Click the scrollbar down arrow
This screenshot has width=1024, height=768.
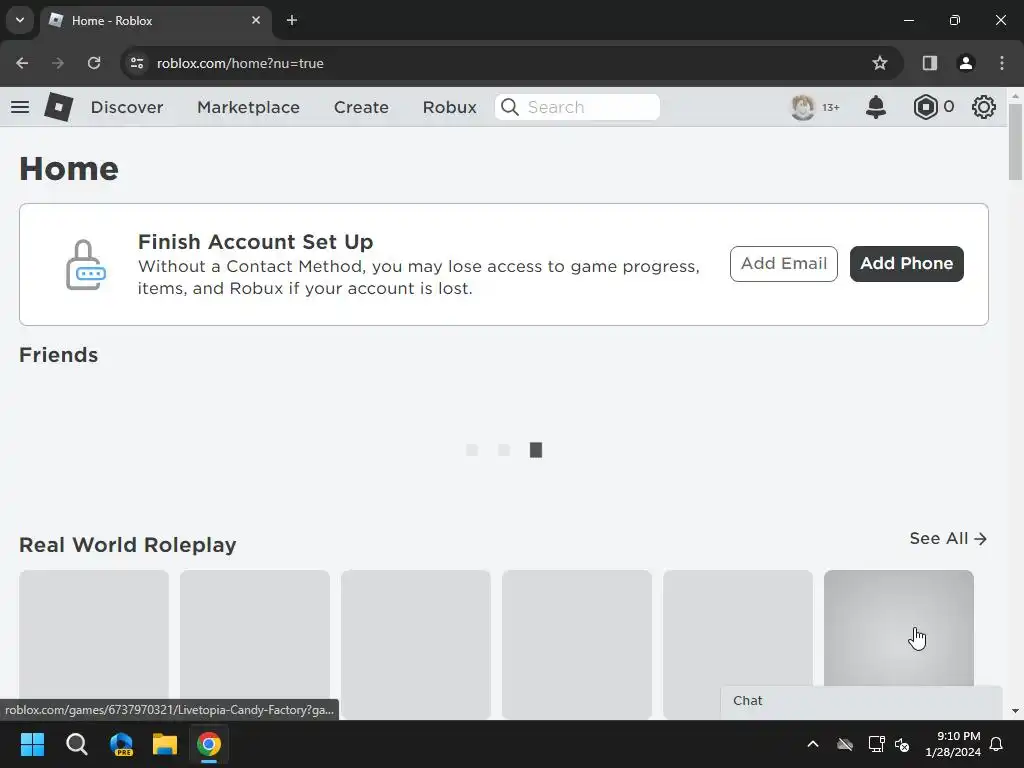(x=1015, y=711)
